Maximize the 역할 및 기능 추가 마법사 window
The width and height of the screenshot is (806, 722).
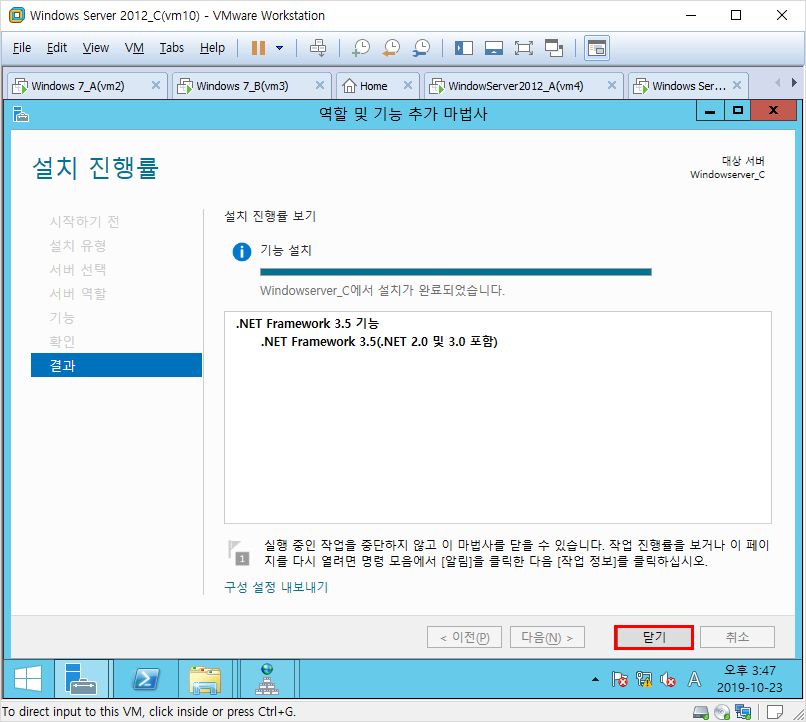pyautogui.click(x=738, y=111)
